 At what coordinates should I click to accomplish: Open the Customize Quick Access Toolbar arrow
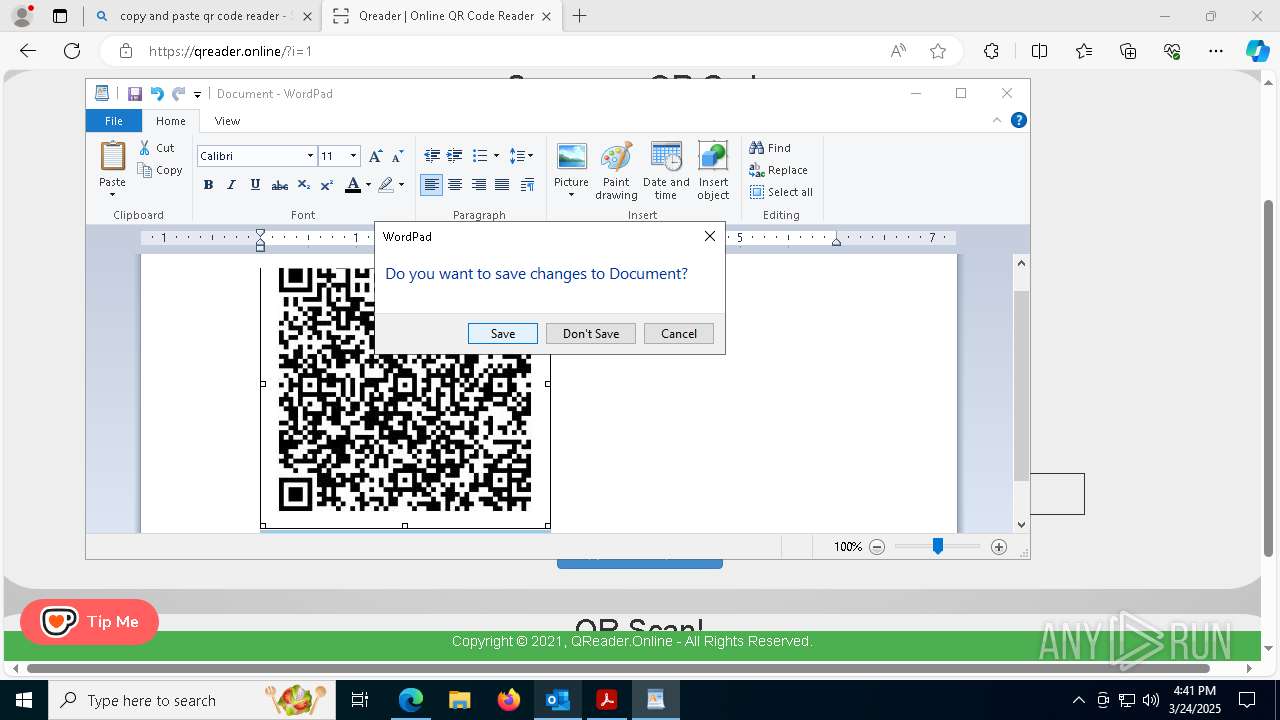click(197, 95)
